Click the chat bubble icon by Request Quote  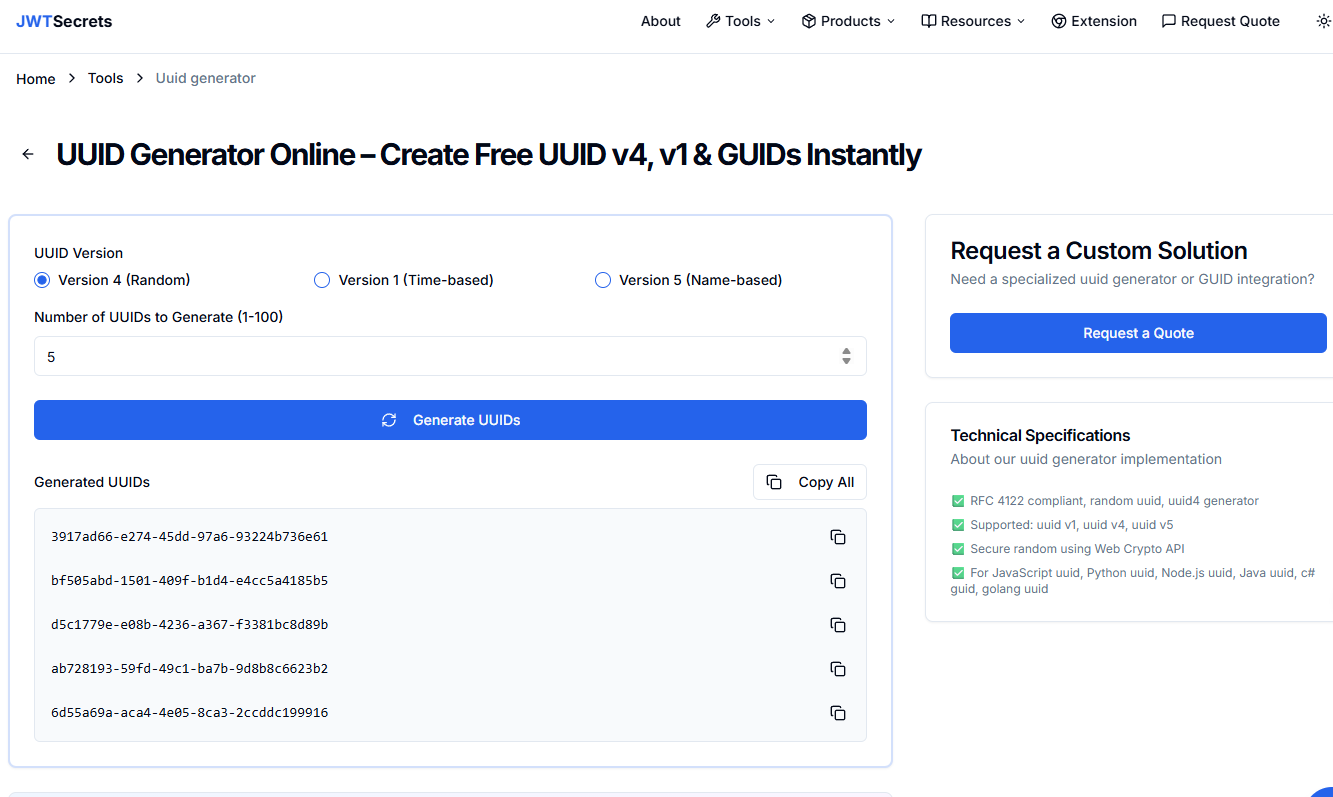[x=1169, y=21]
